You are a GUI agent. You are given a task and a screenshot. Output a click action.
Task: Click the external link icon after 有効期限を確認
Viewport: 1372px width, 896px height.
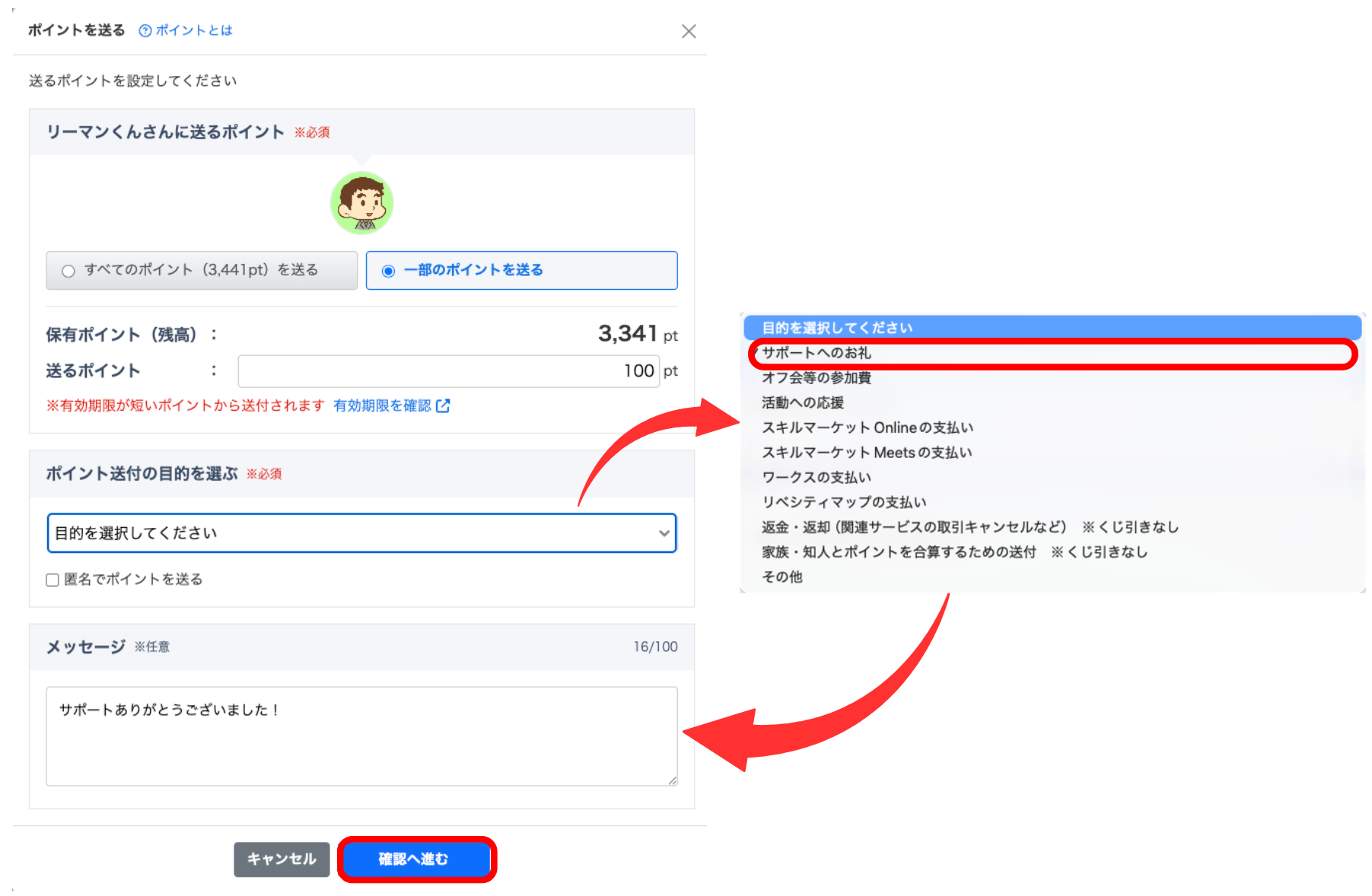[444, 405]
